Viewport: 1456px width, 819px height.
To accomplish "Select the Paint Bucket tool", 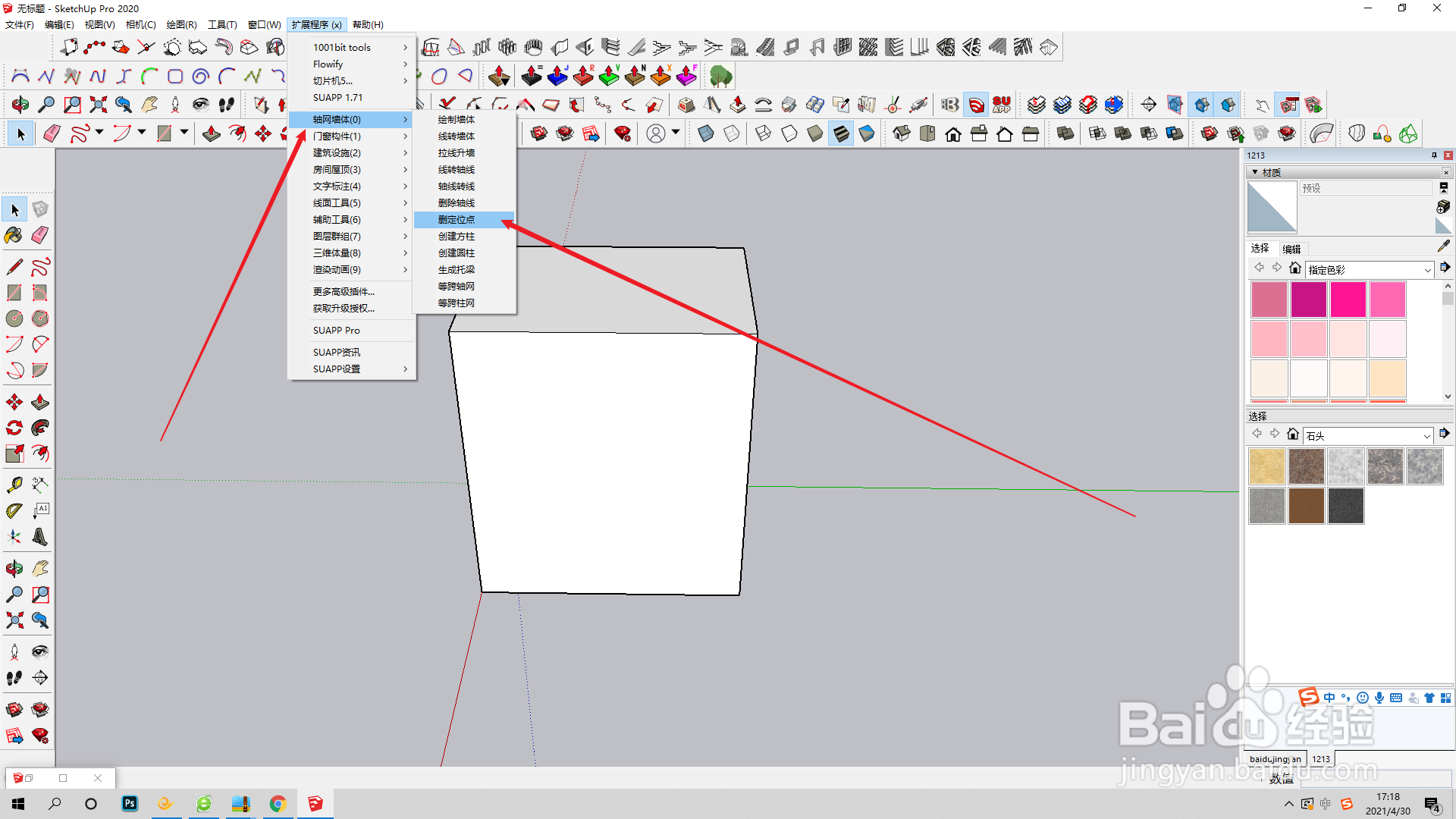I will (x=14, y=235).
